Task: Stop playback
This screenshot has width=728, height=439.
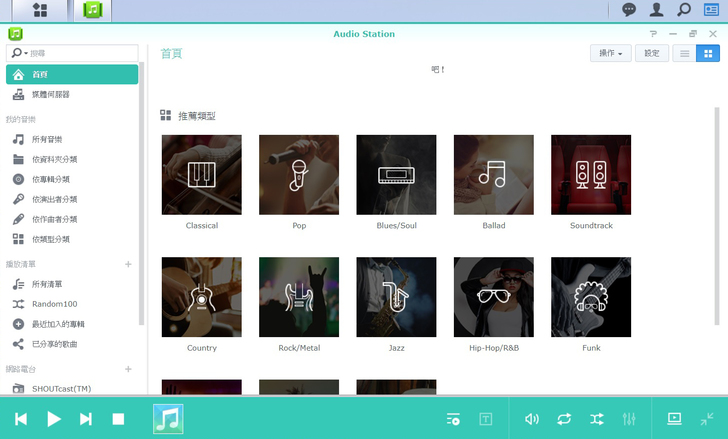Action: [118, 419]
